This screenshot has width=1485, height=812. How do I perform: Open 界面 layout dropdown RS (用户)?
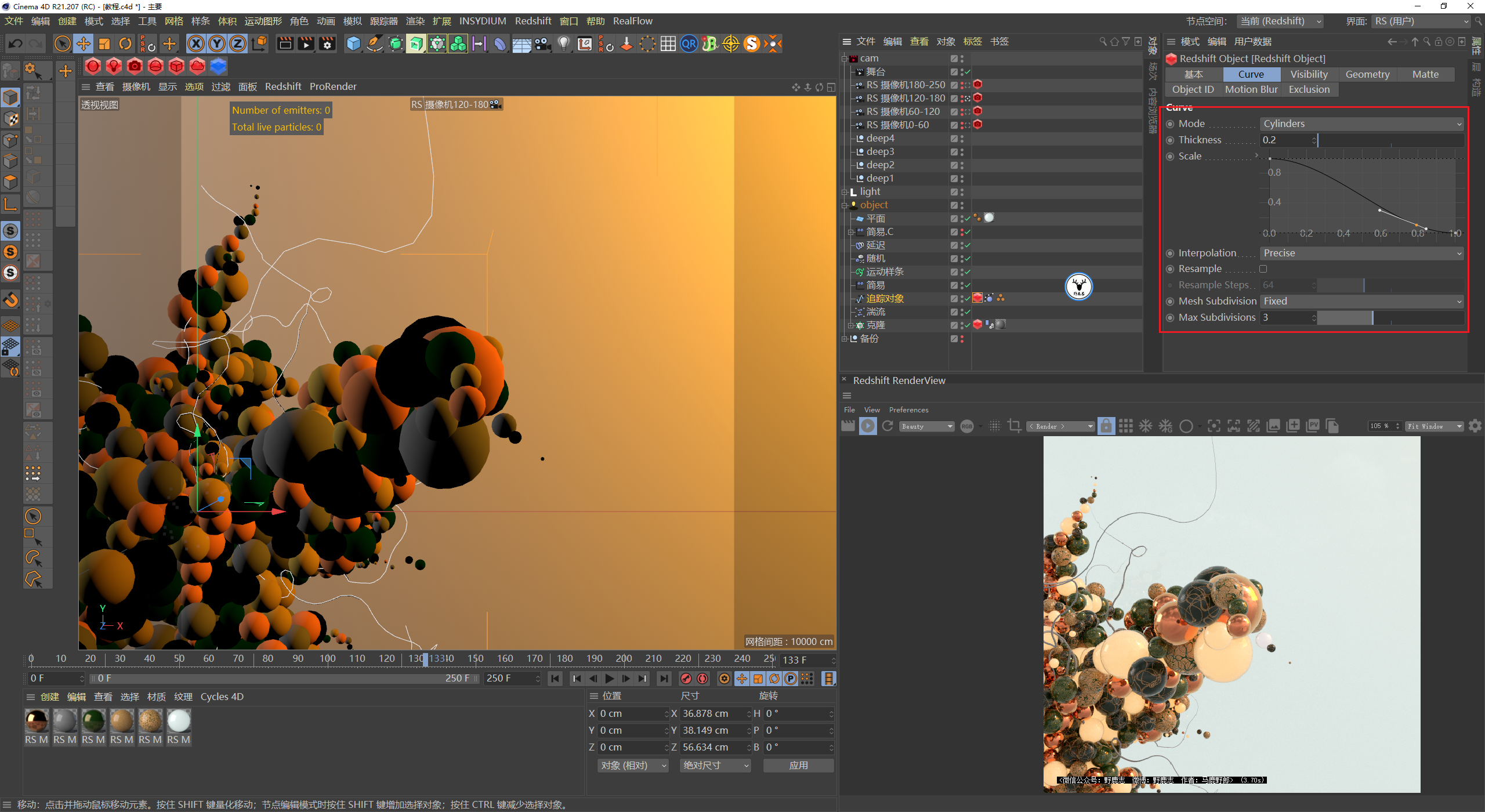(x=1422, y=21)
